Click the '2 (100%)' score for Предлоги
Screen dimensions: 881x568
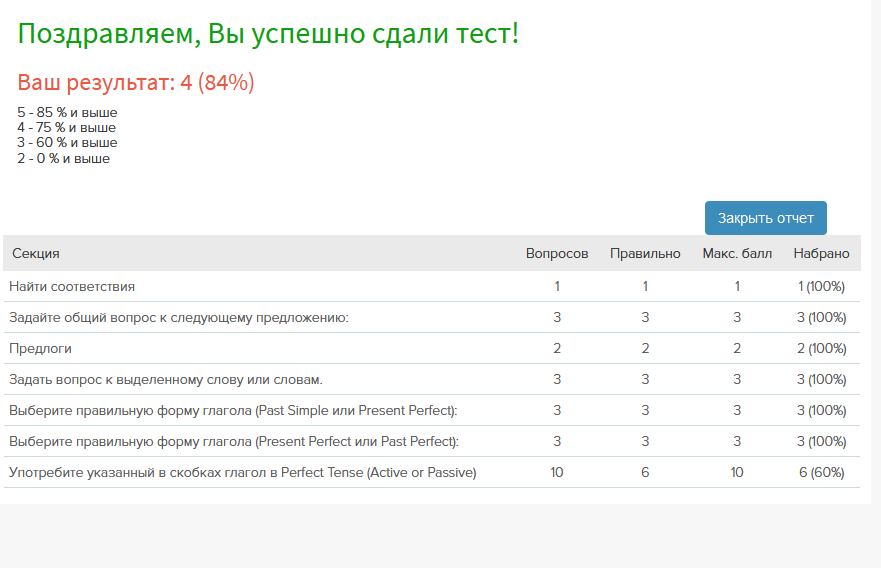[x=821, y=348]
